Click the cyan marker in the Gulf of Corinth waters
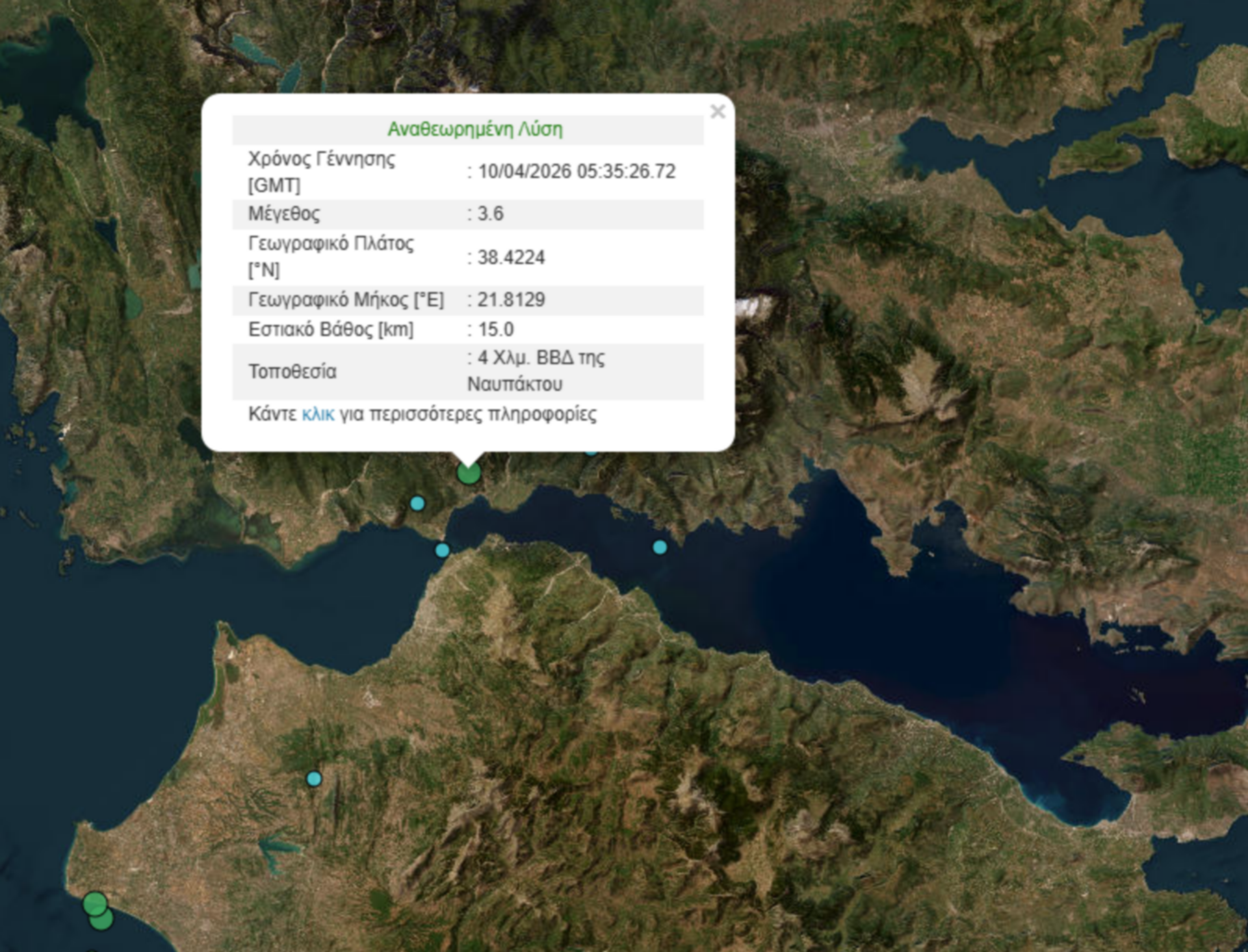Image resolution: width=1248 pixels, height=952 pixels. tap(660, 547)
